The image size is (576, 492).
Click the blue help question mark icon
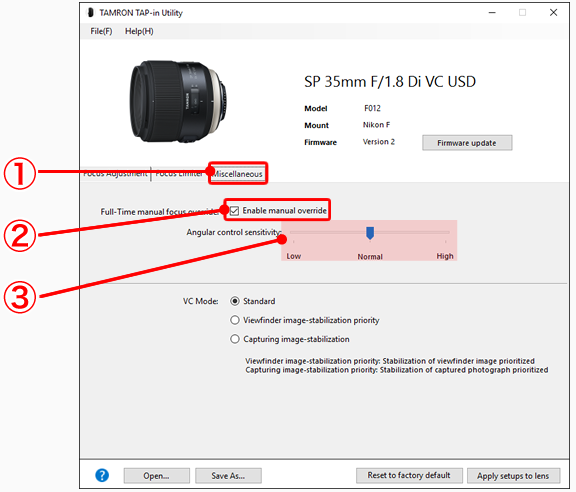[102, 475]
